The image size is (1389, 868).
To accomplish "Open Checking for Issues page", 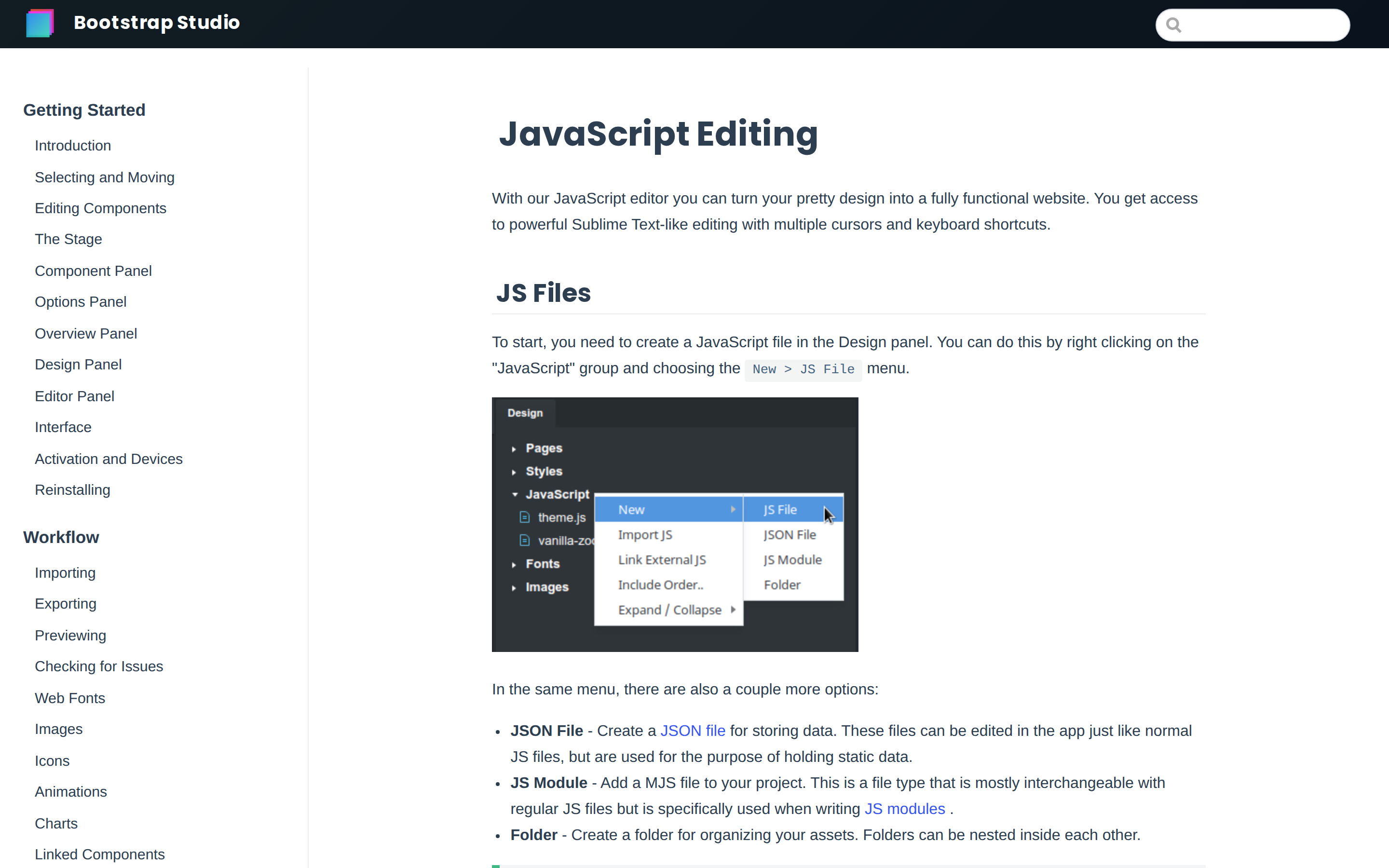I will (99, 666).
